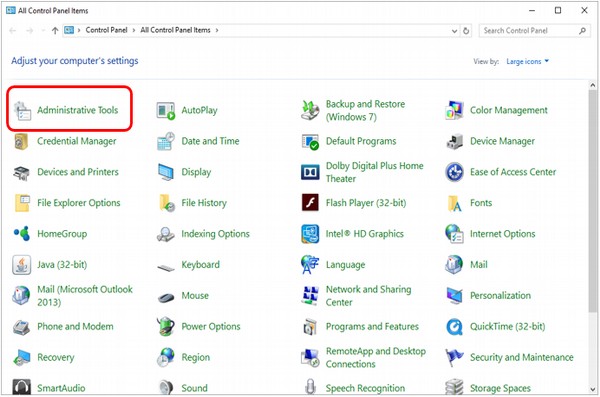This screenshot has width=600, height=397.
Task: Expand the address bar history dropdown arrow
Action: pos(454,31)
